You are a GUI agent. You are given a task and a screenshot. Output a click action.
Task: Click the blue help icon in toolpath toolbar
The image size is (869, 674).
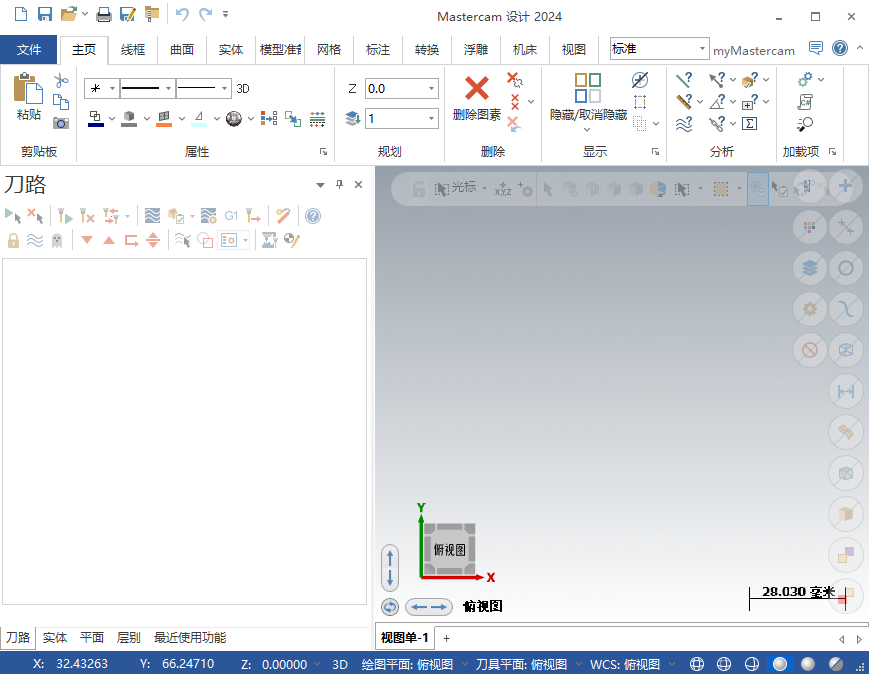pyautogui.click(x=313, y=215)
